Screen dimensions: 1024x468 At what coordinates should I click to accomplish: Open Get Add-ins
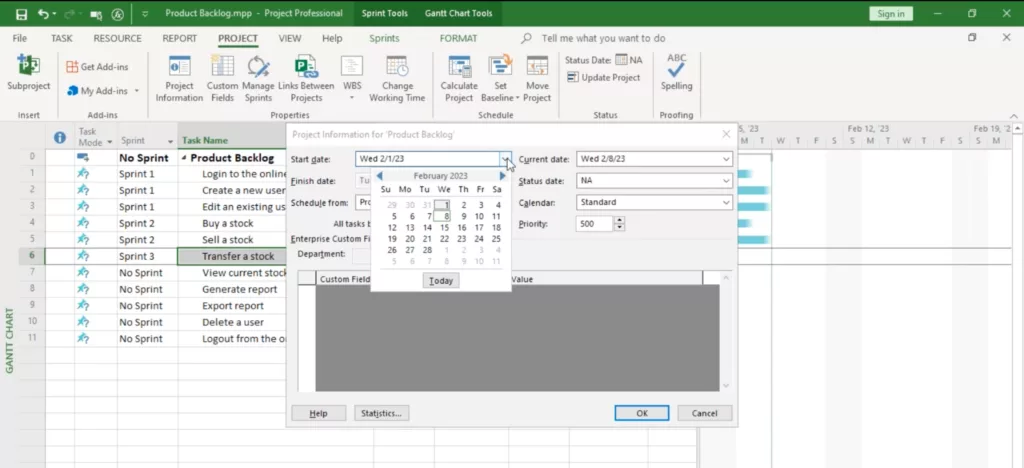(x=97, y=67)
